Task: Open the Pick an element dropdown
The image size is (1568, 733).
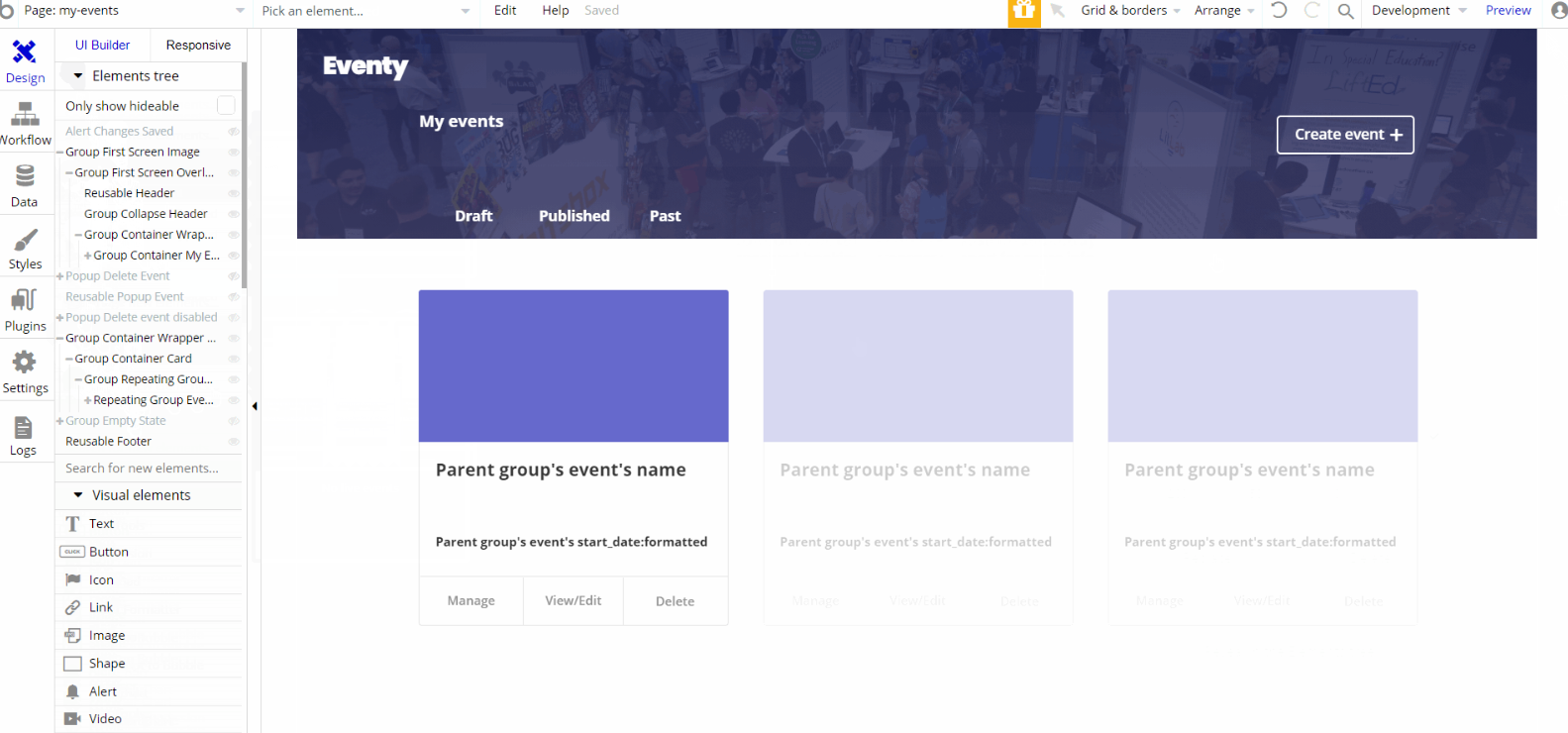Action: [366, 11]
